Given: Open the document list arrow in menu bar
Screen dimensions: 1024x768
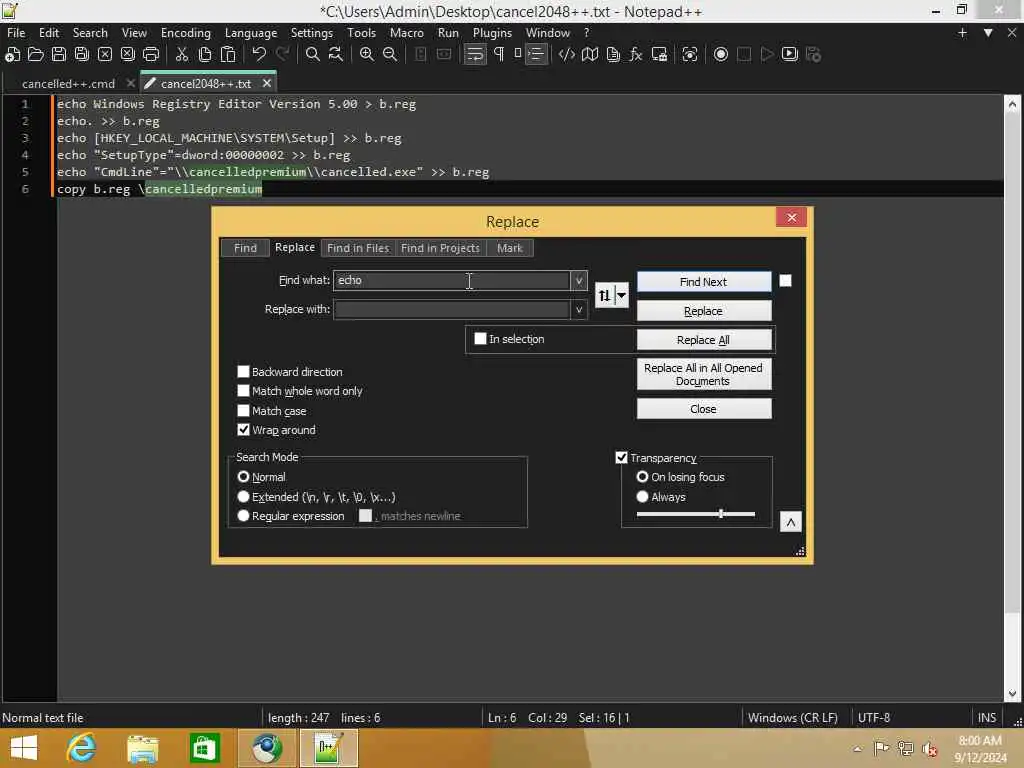Looking at the screenshot, I should pyautogui.click(x=988, y=33).
